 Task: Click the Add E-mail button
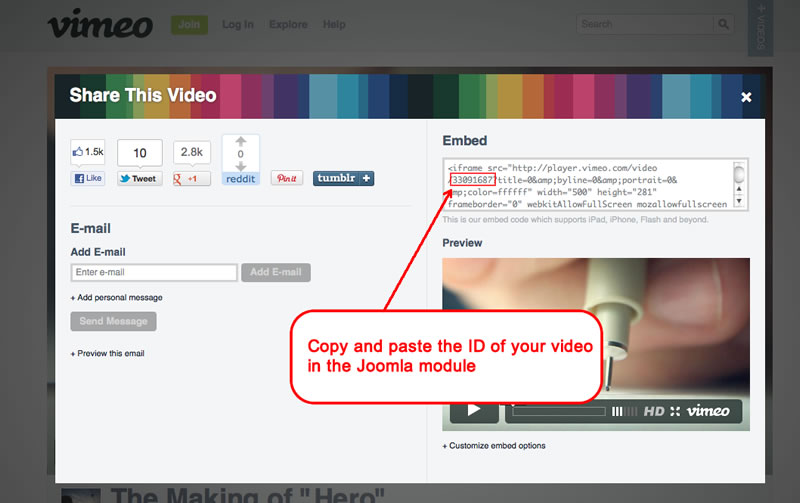[276, 272]
